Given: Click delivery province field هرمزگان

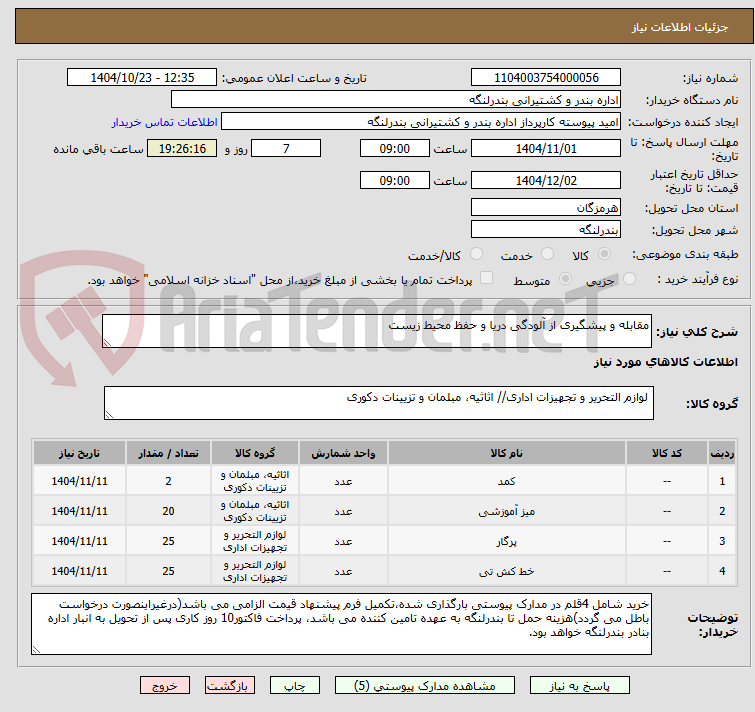Looking at the screenshot, I should pyautogui.click(x=546, y=207).
